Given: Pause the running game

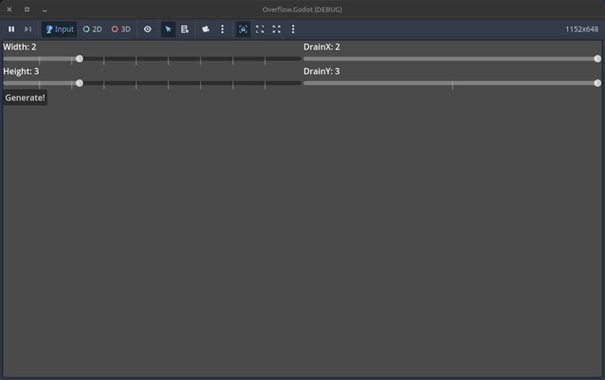Looking at the screenshot, I should click(x=11, y=29).
